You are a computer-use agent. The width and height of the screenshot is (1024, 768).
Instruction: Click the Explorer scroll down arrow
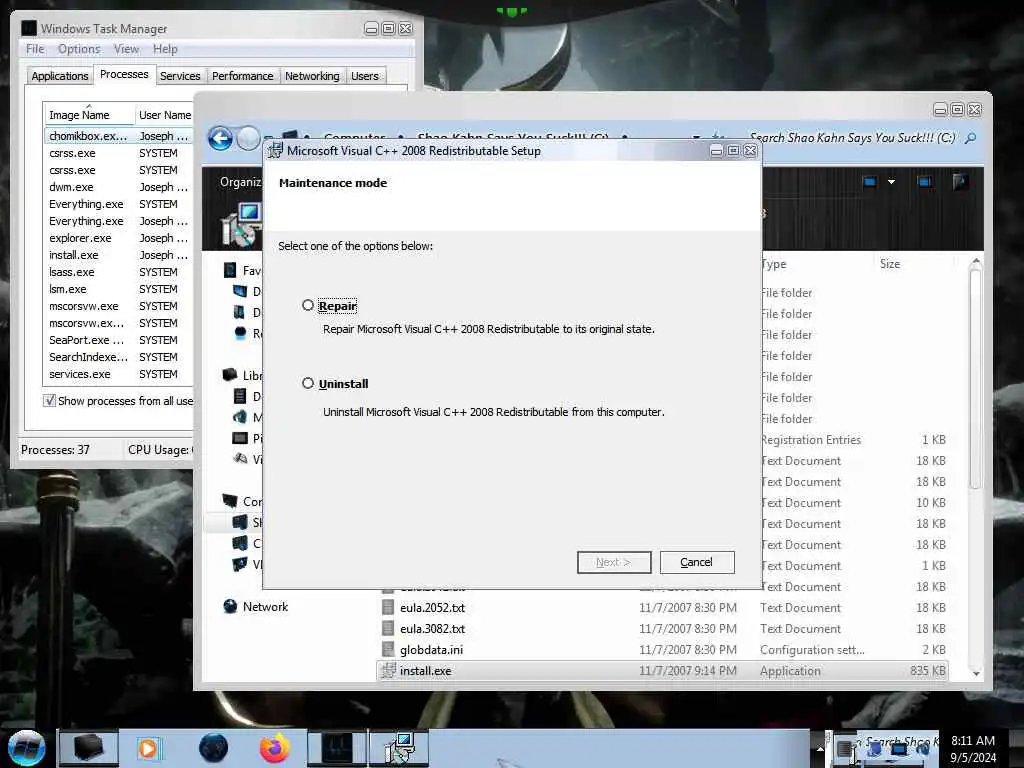point(976,673)
